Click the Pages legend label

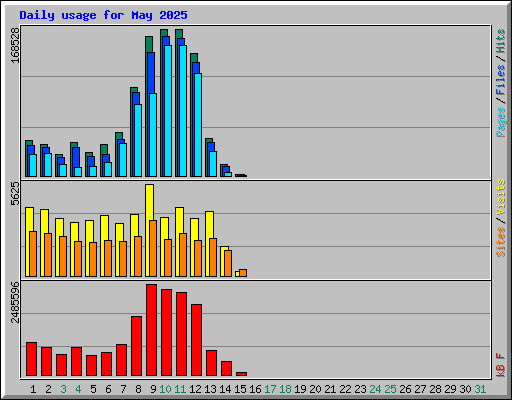pos(500,122)
